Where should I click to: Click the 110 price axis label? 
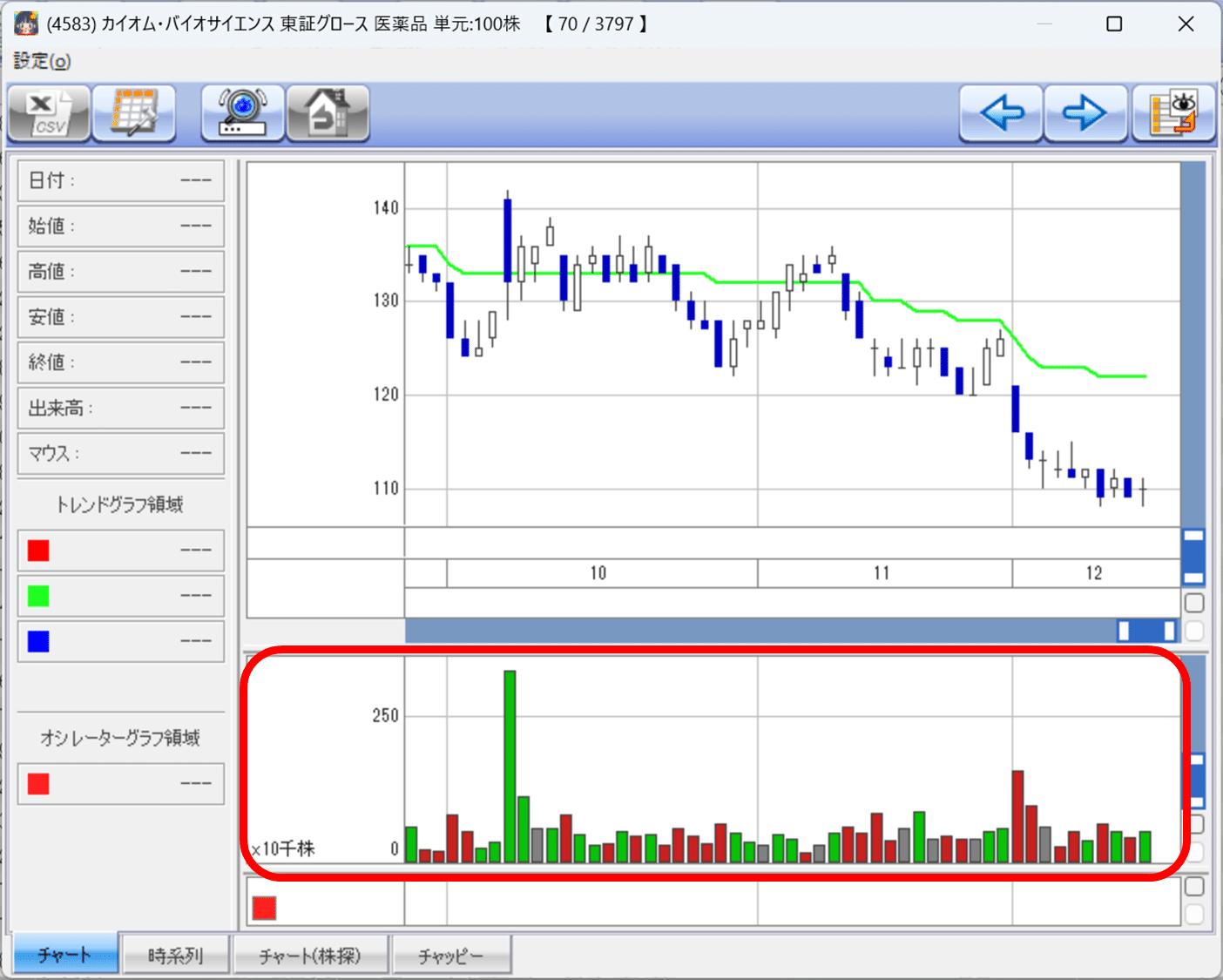tap(386, 488)
